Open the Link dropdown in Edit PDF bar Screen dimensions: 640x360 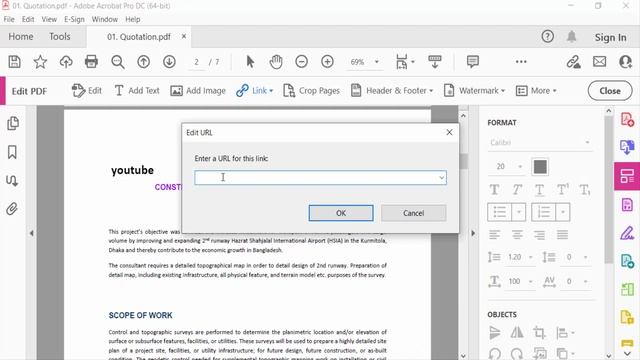(x=271, y=91)
